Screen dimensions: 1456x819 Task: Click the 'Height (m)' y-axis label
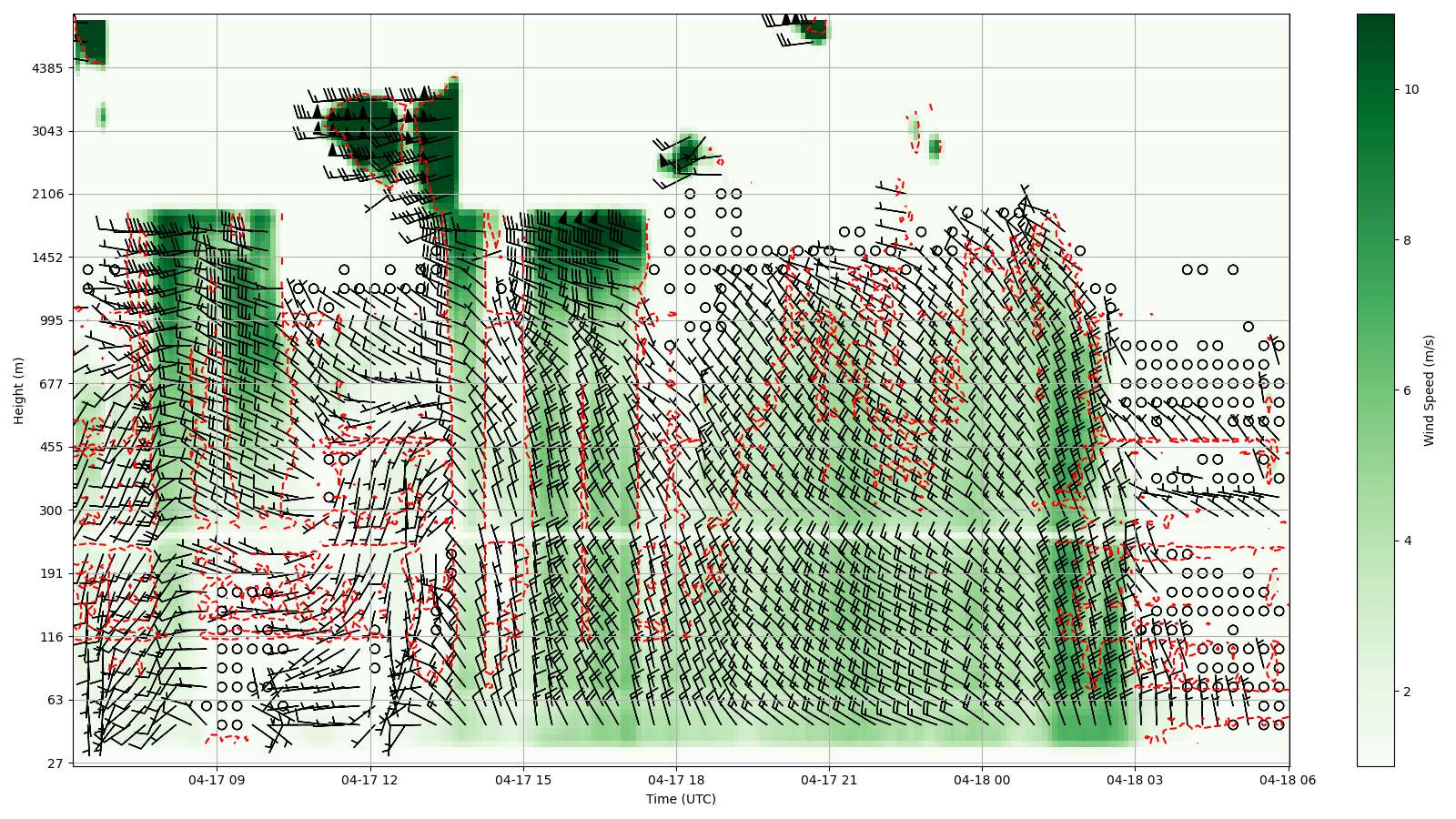tap(18, 390)
